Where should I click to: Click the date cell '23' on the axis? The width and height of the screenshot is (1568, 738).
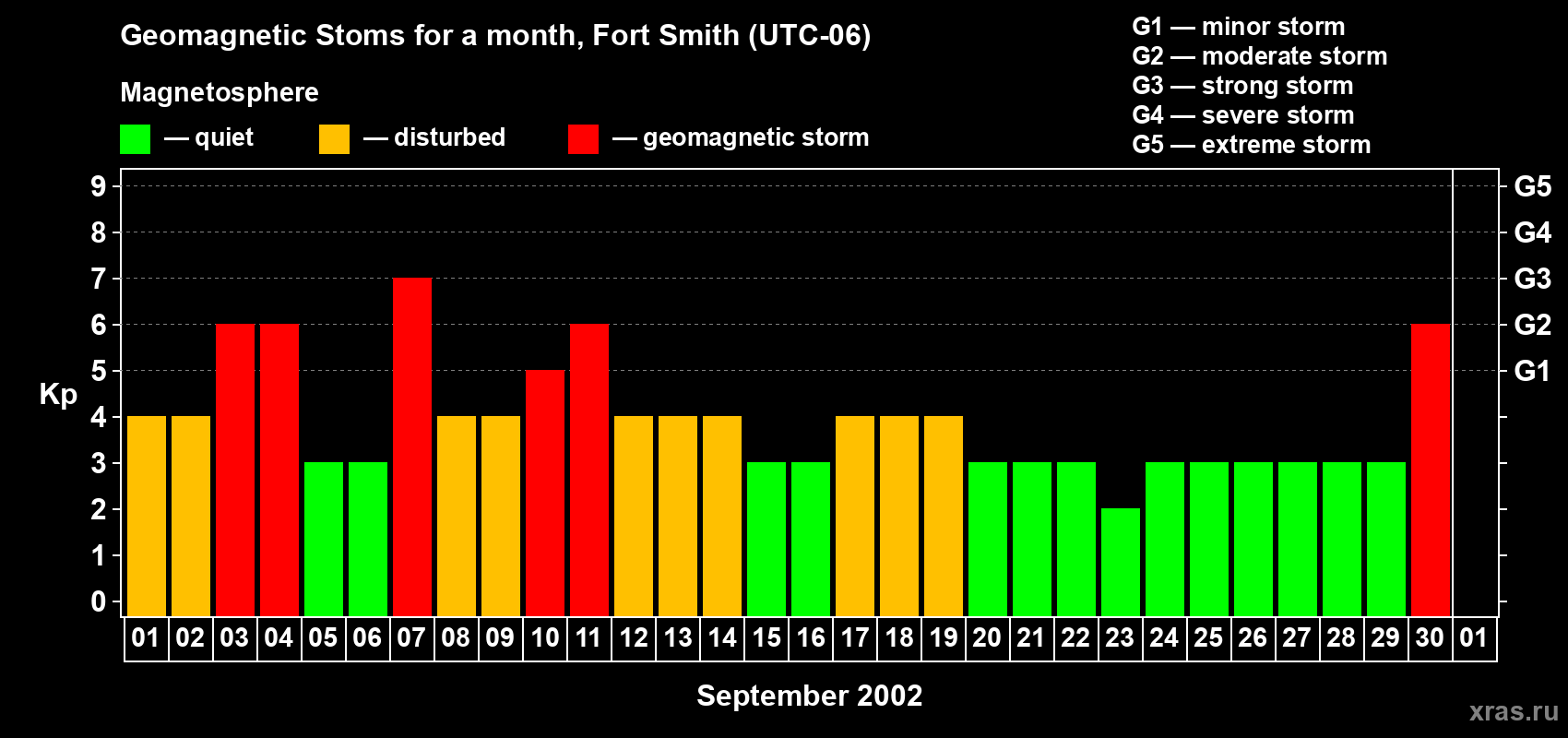[x=1121, y=638]
